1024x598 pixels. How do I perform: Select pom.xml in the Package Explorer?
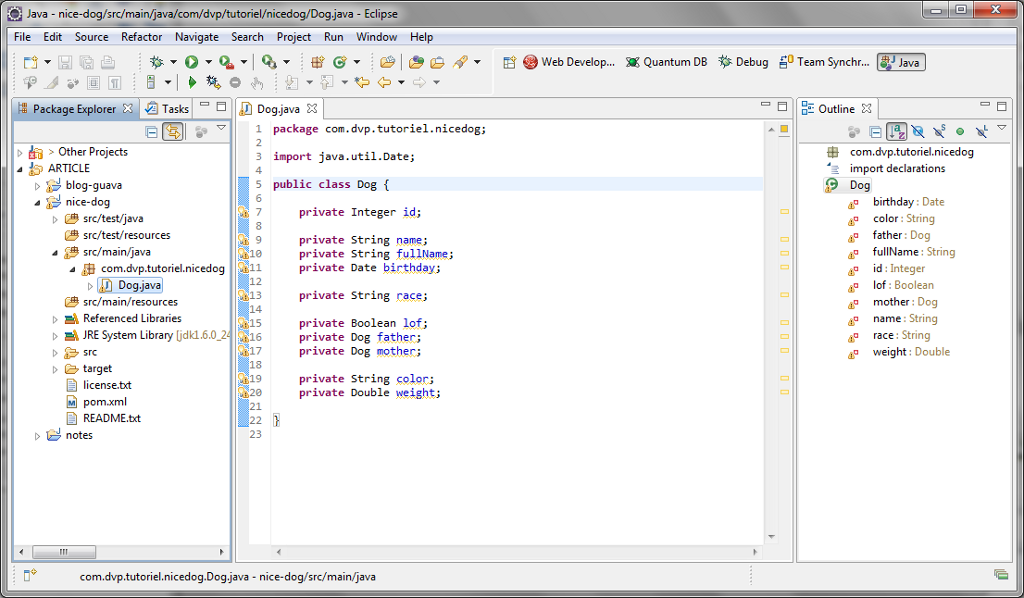[x=103, y=402]
